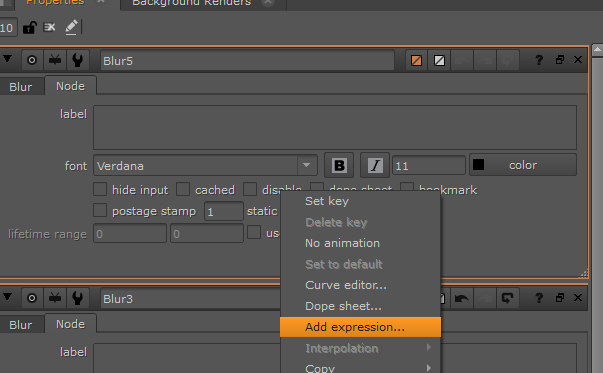Open help for Blur5 node
The image size is (603, 373).
coord(539,60)
